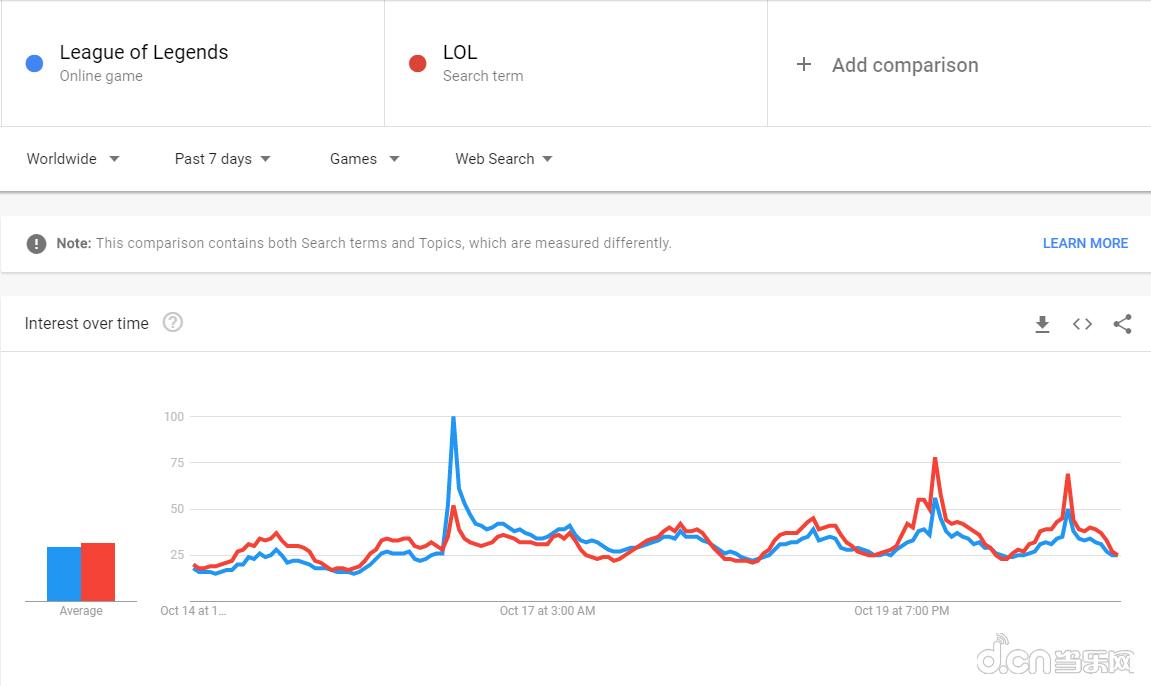Screen dimensions: 1151x686
Task: Click the LEARN MORE link
Action: 1085,243
